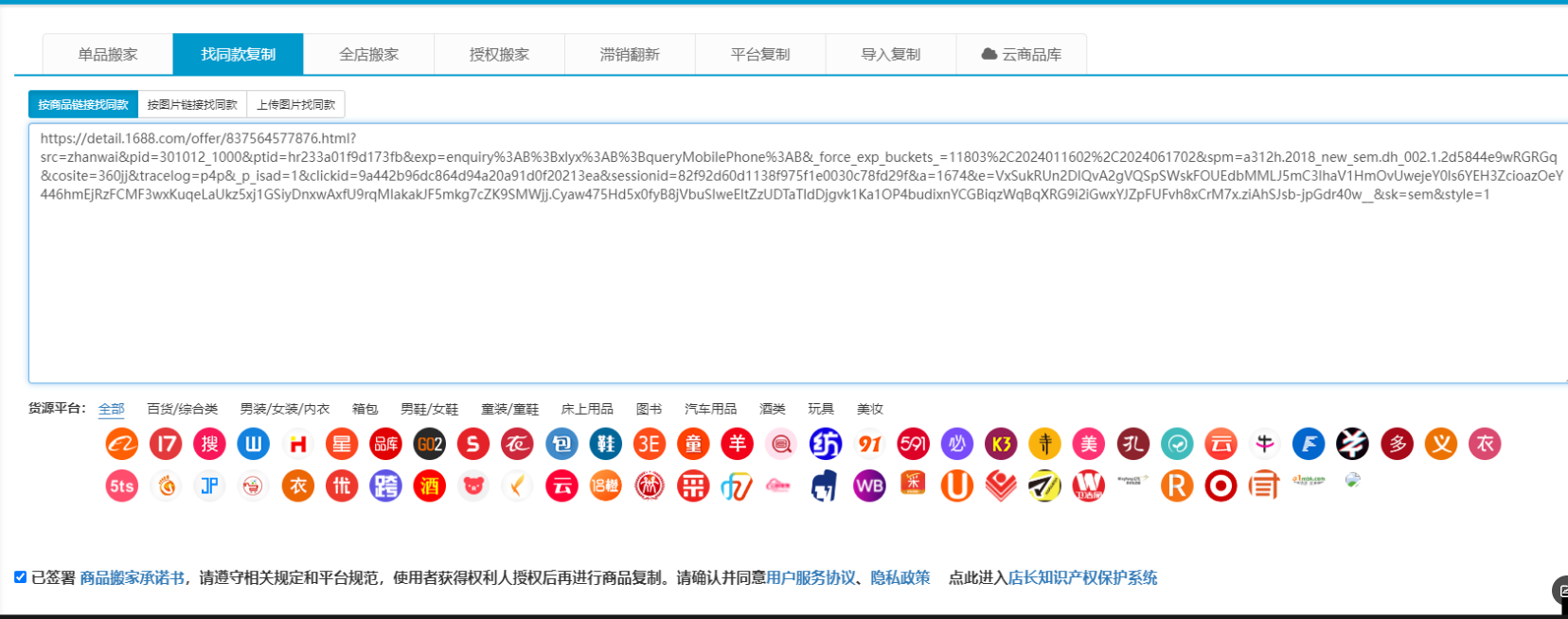Screen dimensions: 1568x619
Task: Show 床上用品 platforms
Action: [x=588, y=409]
